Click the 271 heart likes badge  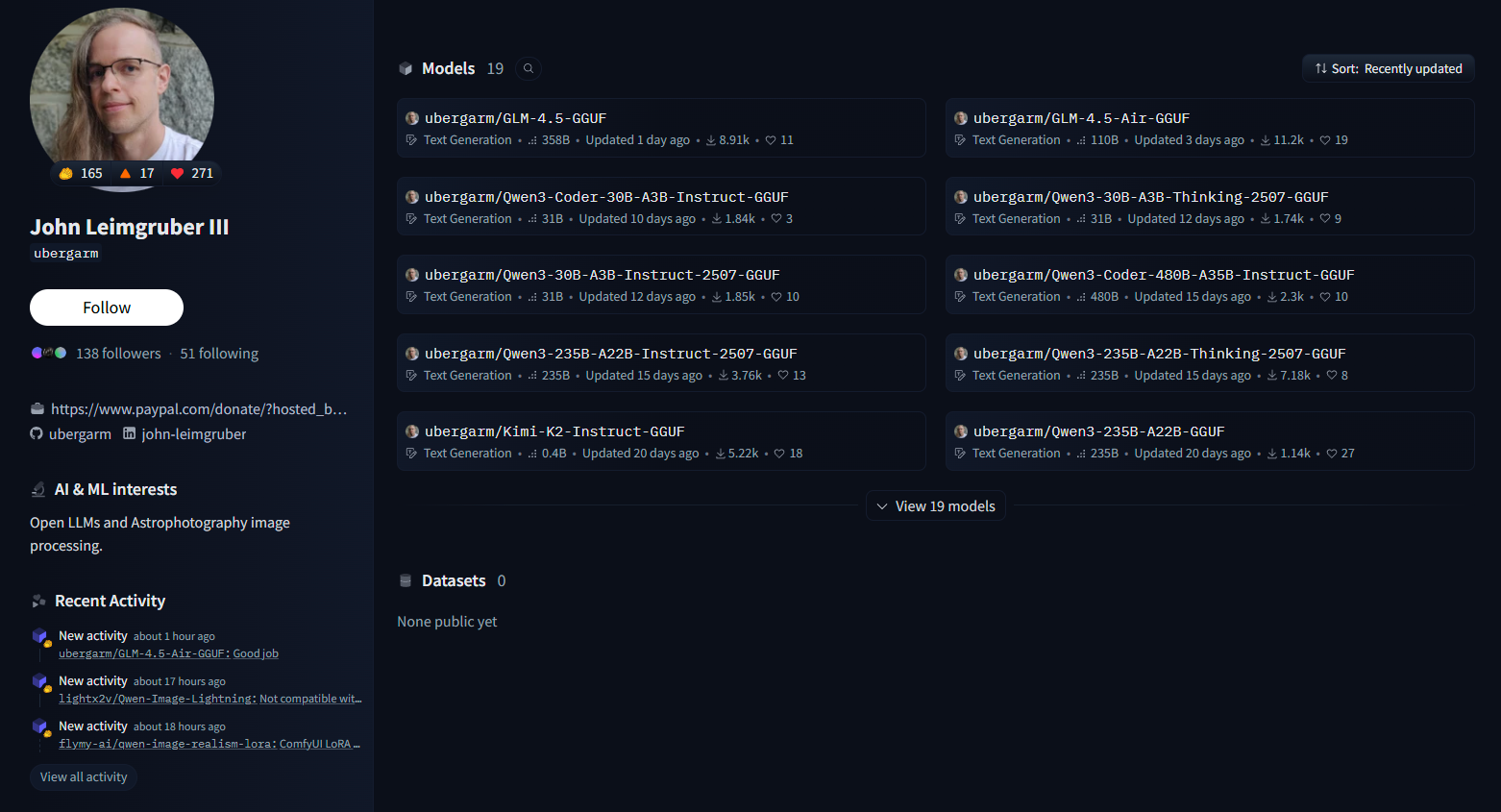click(191, 173)
